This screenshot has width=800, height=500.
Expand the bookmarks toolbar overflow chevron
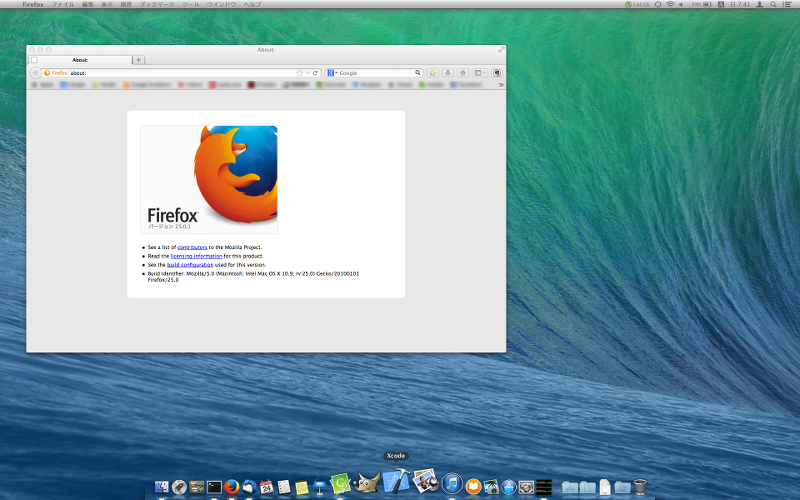coord(500,85)
